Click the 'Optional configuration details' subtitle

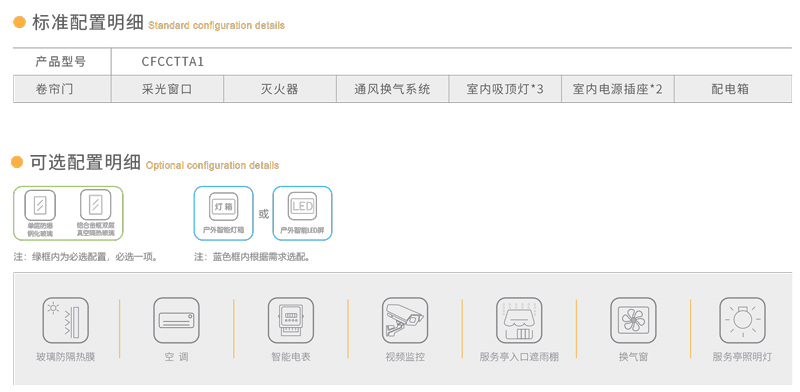click(212, 165)
